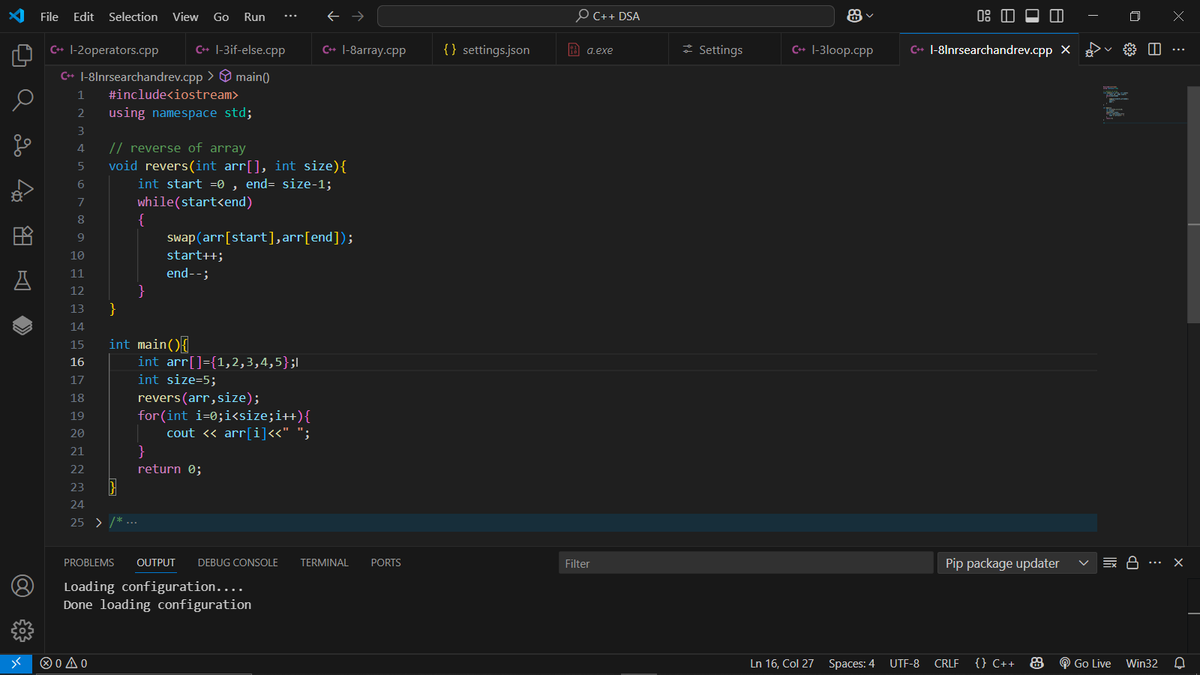Screen dimensions: 1200x675
Task: Click the C++ DSA command center search box
Action: pyautogui.click(x=606, y=16)
